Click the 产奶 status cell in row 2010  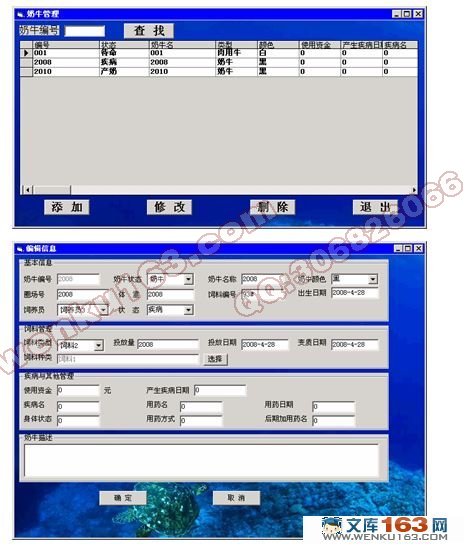click(125, 72)
